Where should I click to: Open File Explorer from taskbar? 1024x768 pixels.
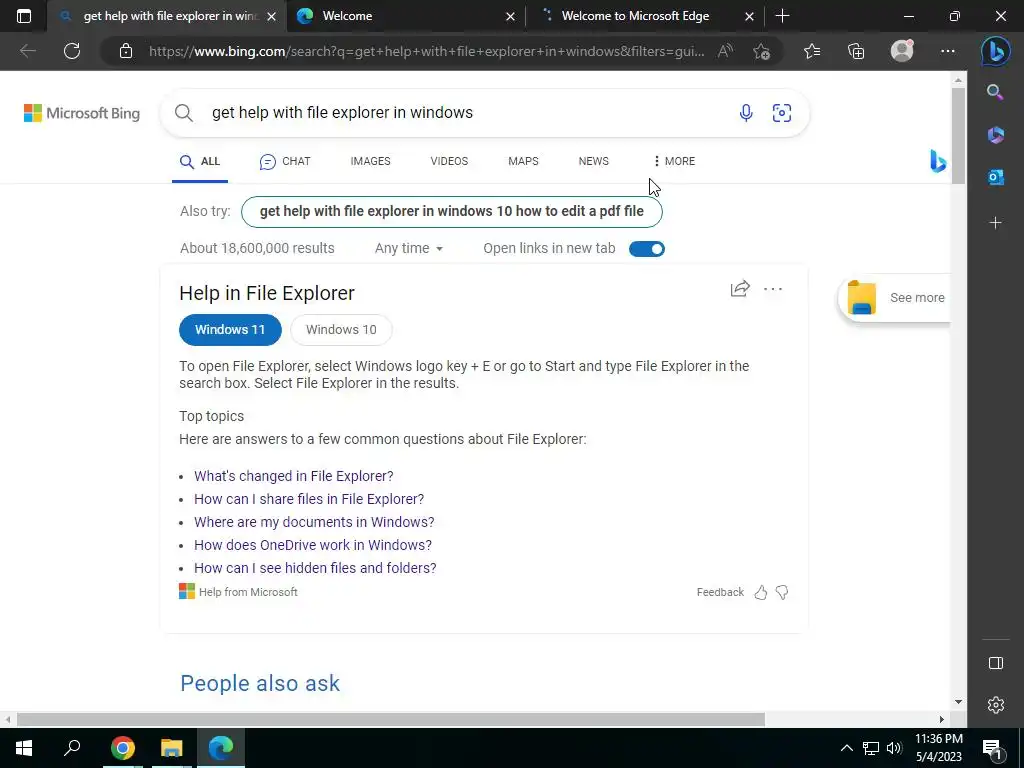171,748
